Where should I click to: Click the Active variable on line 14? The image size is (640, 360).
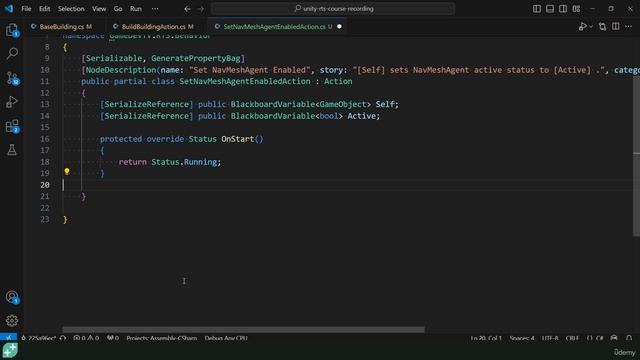pyautogui.click(x=361, y=116)
